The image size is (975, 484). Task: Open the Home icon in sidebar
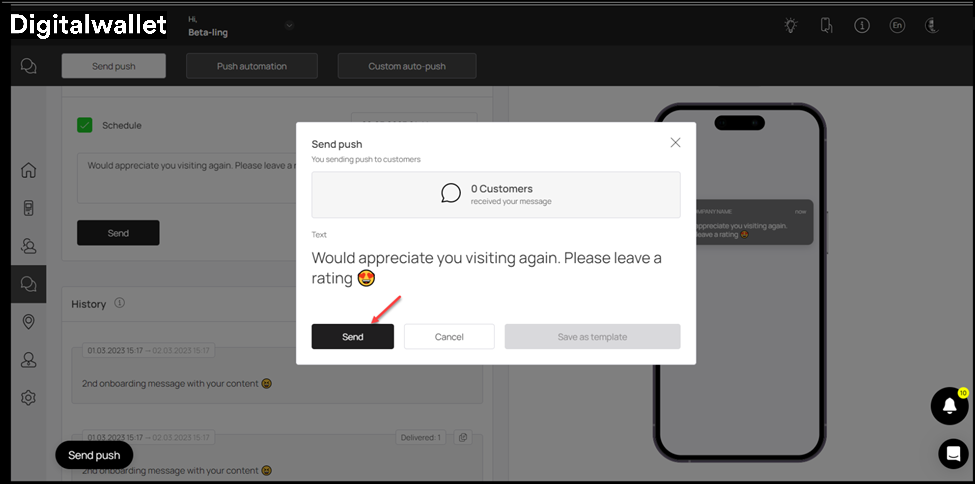(x=28, y=170)
